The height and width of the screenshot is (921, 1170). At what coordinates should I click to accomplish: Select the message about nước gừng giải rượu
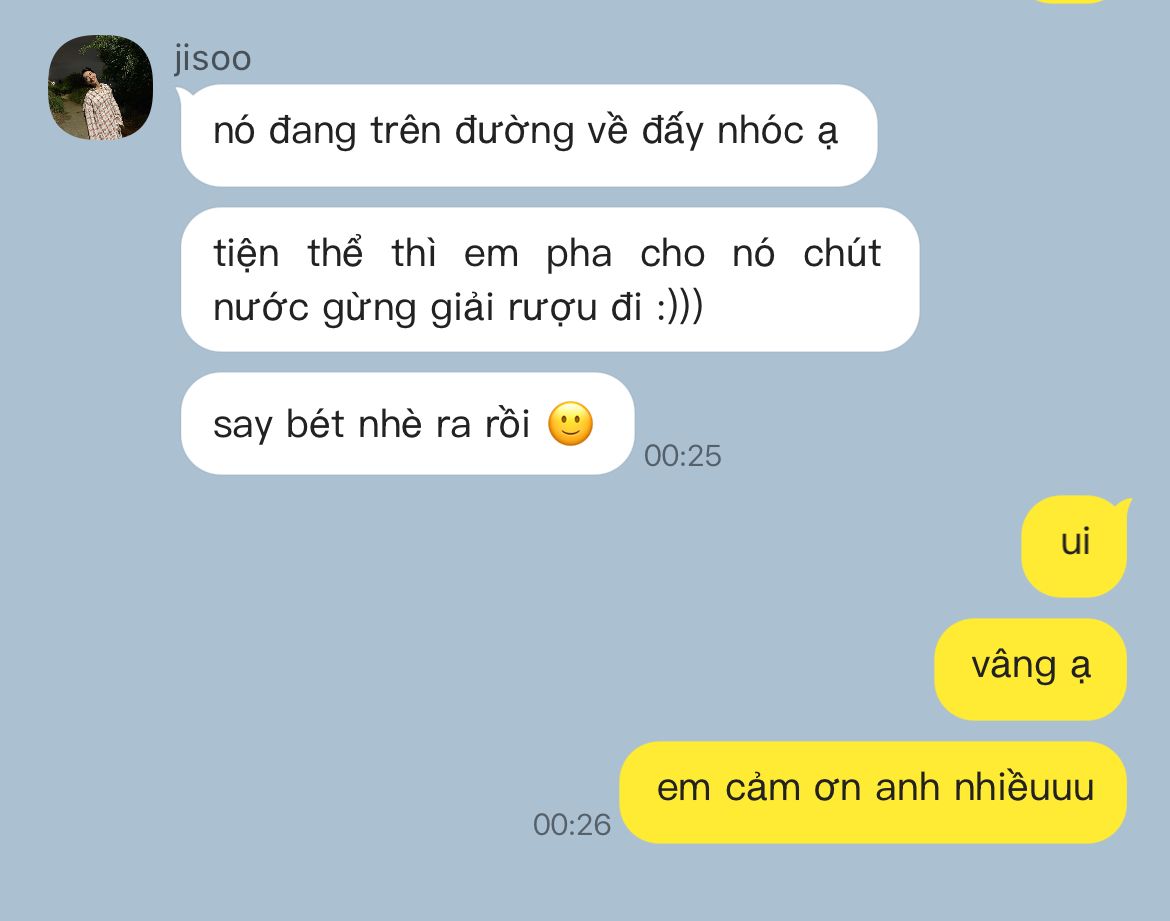[550, 280]
